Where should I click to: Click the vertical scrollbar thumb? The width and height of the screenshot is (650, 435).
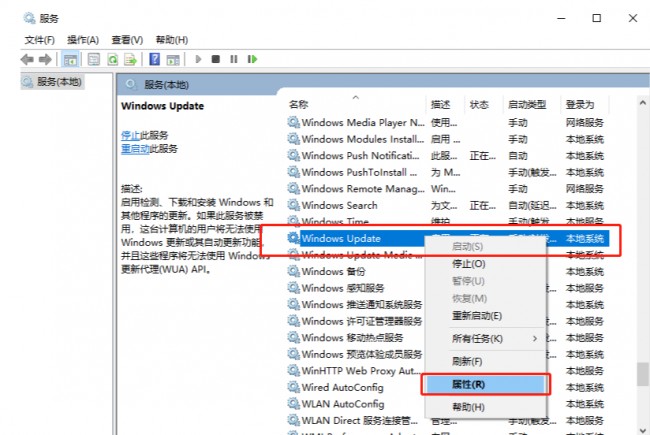point(643,374)
